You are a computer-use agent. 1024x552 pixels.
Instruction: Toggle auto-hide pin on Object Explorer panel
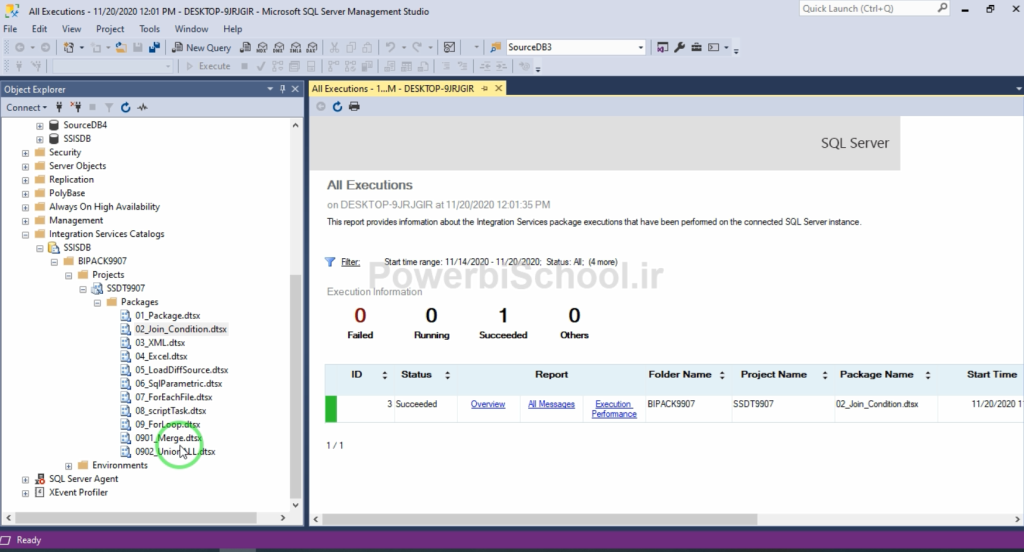282,89
